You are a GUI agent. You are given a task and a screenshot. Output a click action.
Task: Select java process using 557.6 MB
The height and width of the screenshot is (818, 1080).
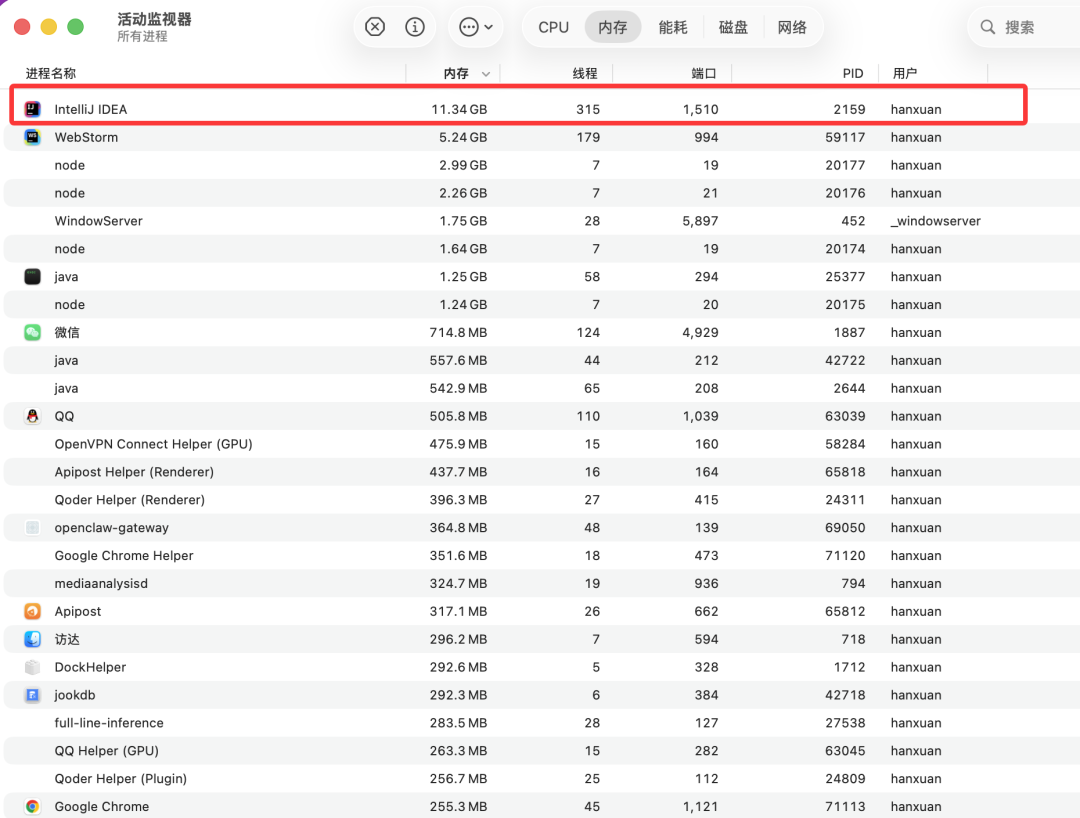point(540,360)
